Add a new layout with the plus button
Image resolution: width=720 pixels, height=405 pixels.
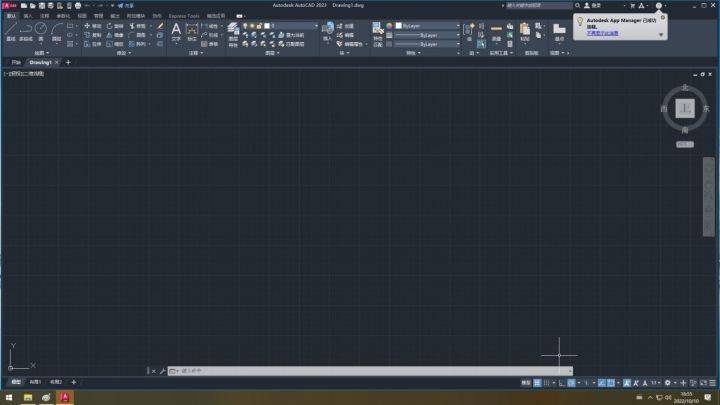pos(73,382)
